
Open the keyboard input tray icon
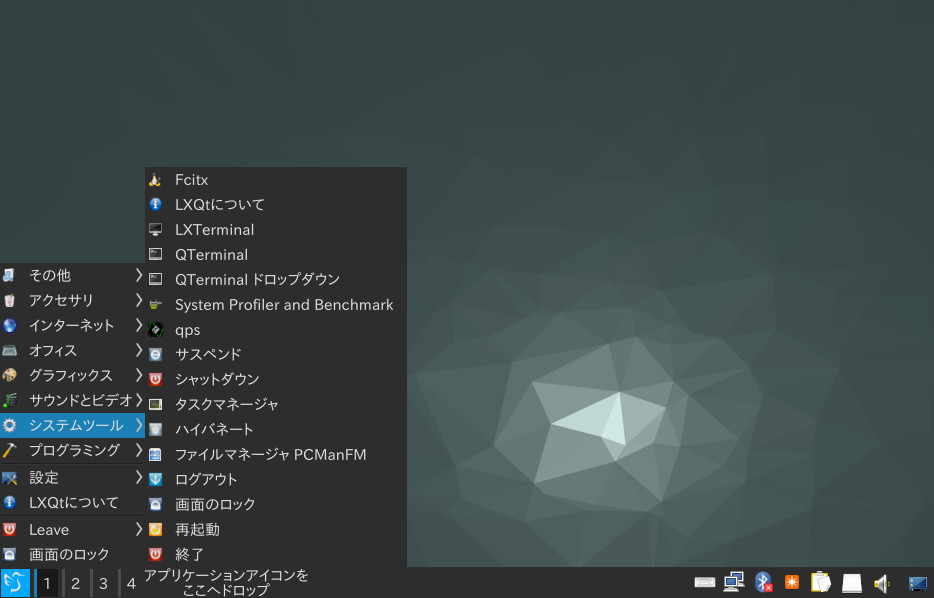[705, 583]
